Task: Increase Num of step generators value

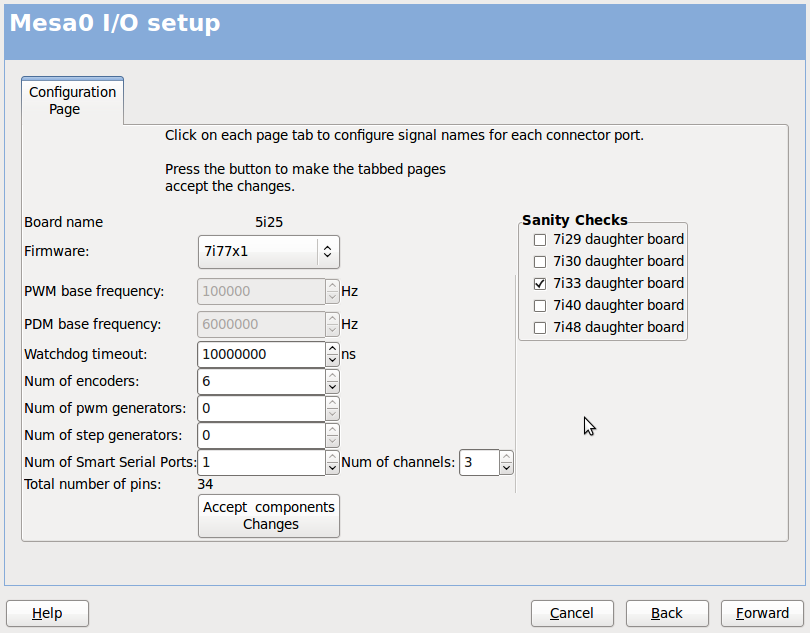Action: (x=332, y=429)
